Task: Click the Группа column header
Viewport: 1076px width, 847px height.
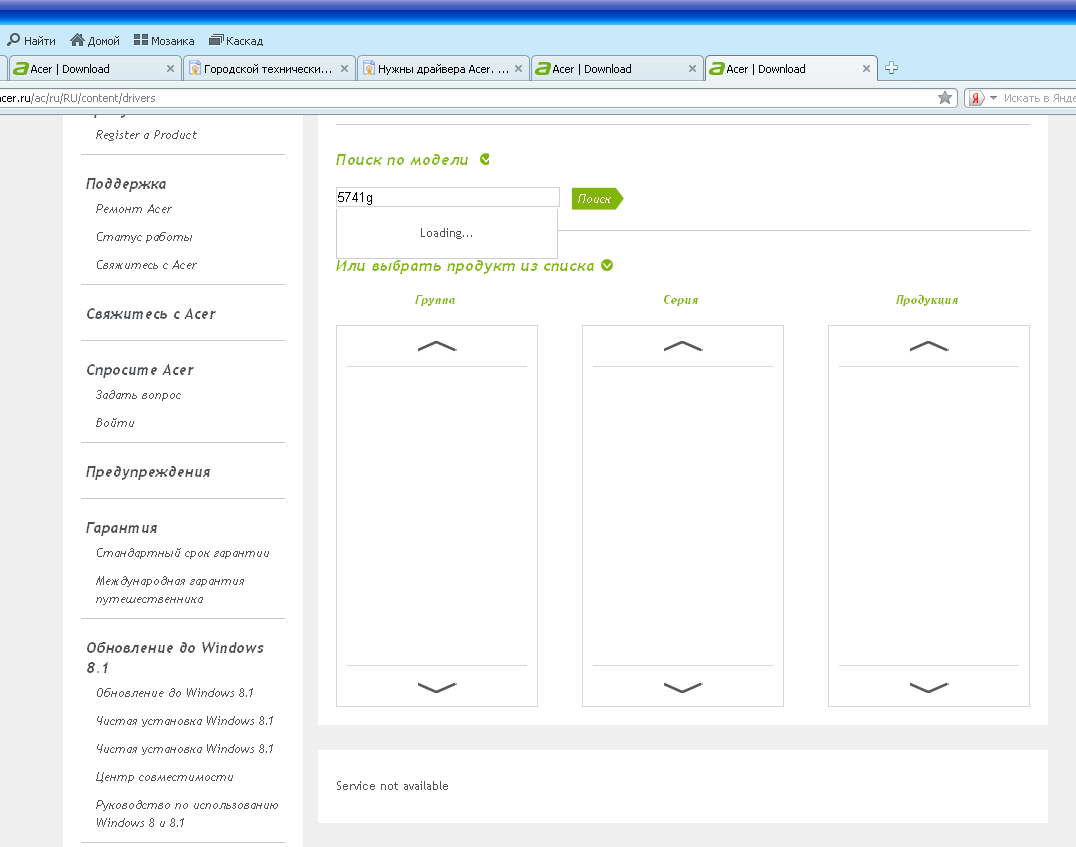Action: pos(435,300)
